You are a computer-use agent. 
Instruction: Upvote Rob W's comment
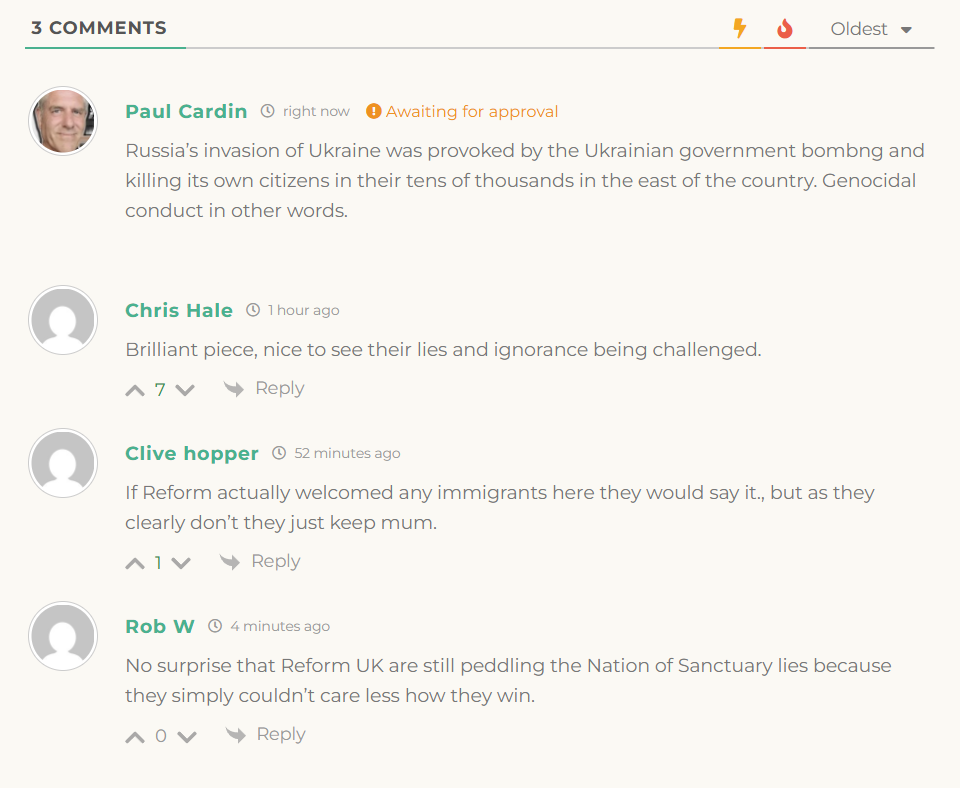pos(135,737)
